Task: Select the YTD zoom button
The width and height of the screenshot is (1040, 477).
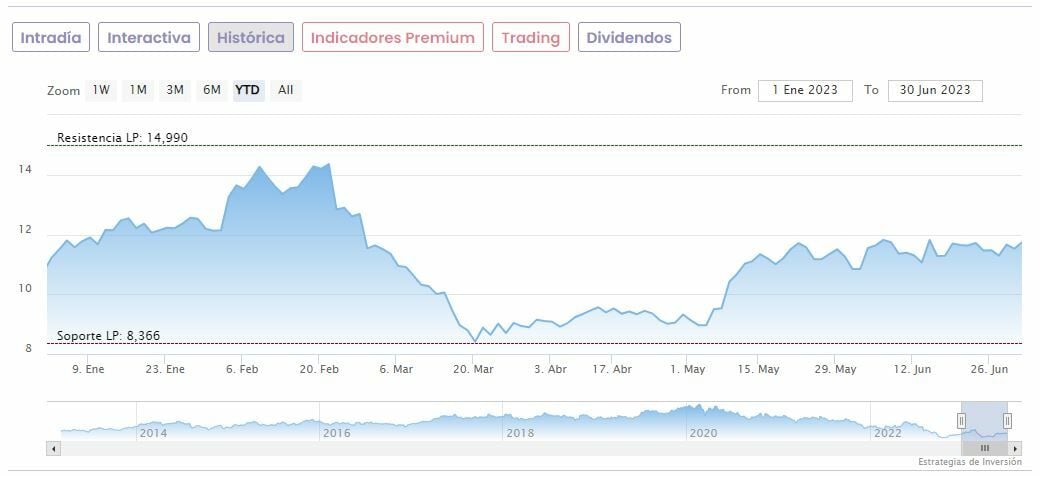Action: point(247,90)
